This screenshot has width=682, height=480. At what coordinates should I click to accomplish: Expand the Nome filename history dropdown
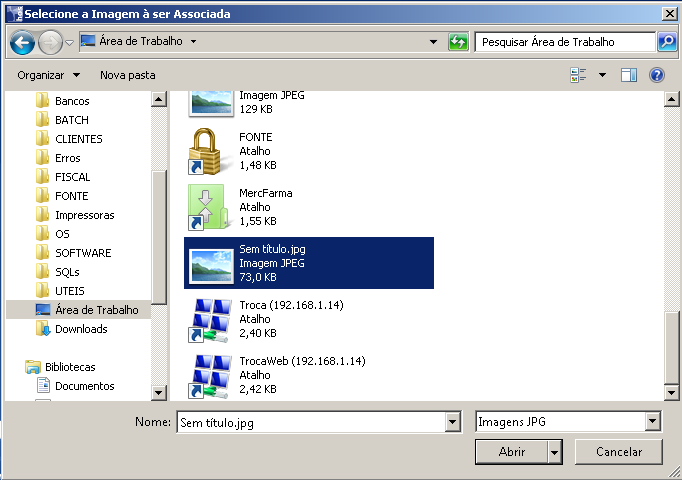coord(452,423)
